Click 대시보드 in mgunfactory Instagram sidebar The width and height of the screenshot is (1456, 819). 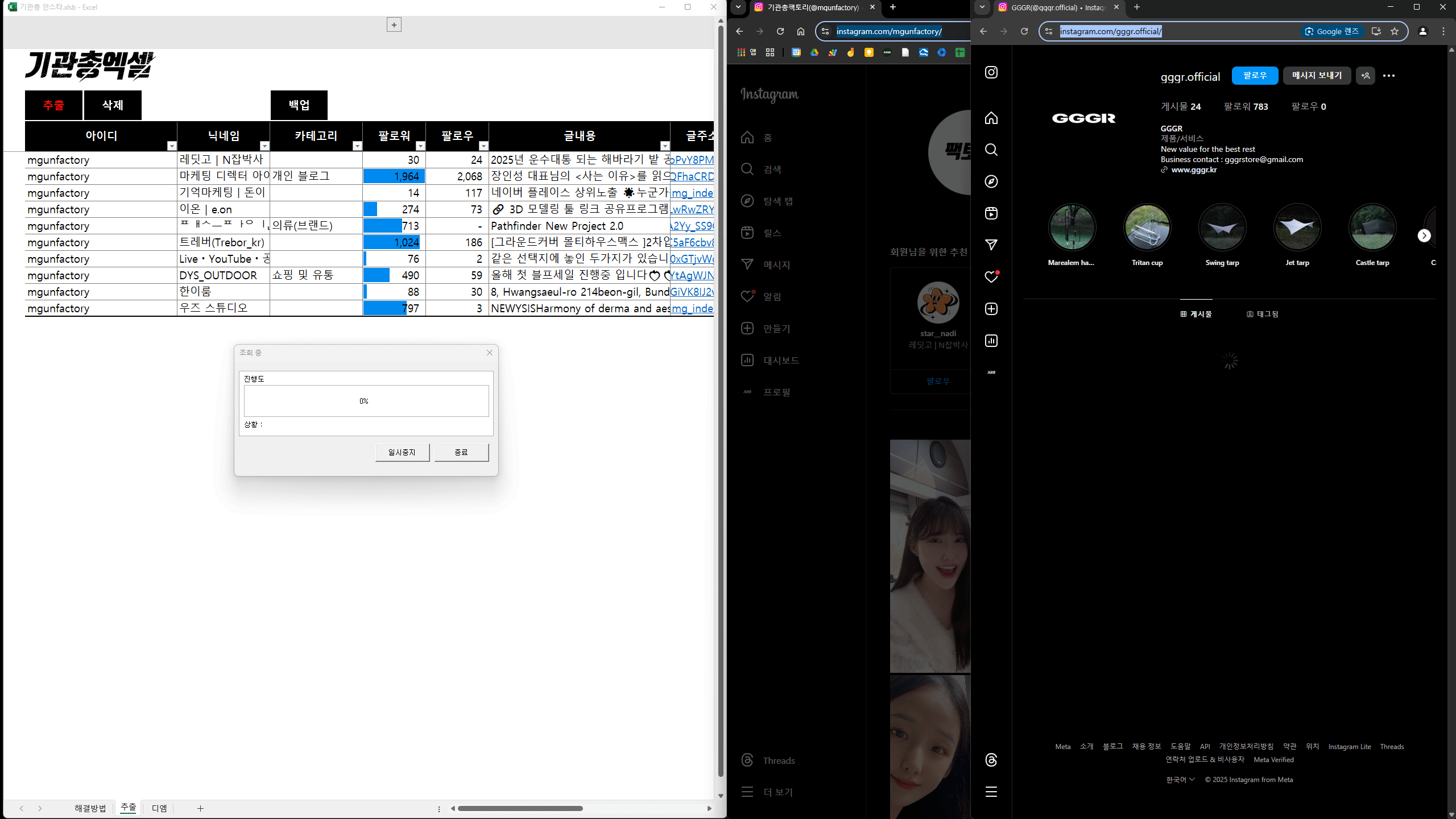tap(770, 361)
